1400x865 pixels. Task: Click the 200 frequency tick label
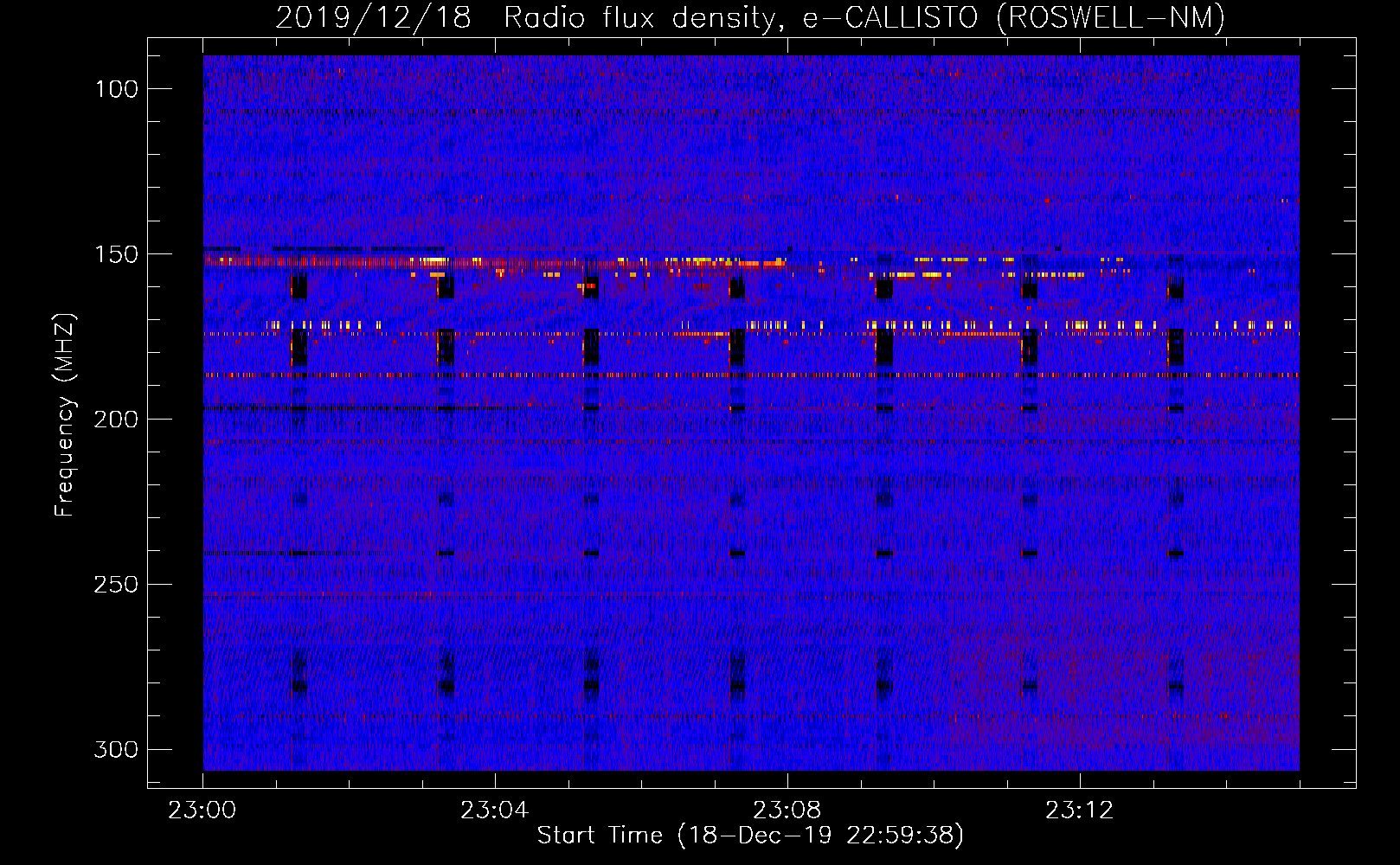(117, 420)
